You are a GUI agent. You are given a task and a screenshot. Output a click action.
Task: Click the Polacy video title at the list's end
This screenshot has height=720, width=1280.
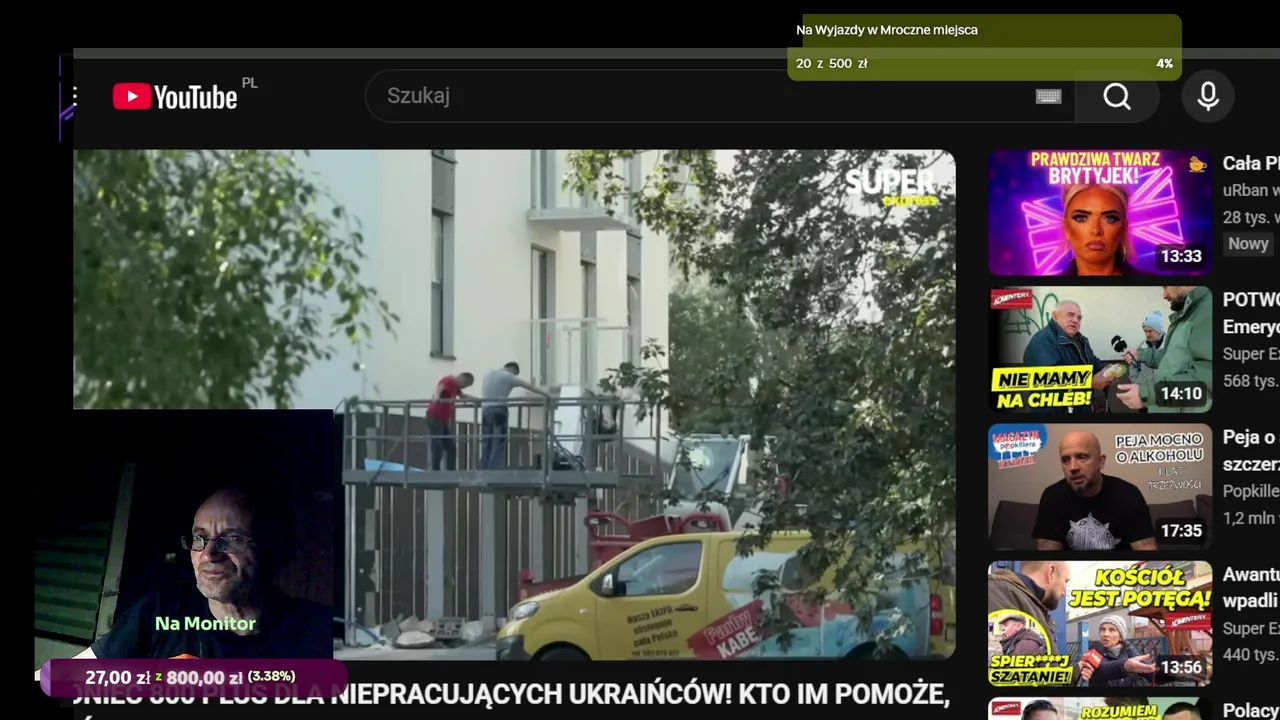(1251, 710)
